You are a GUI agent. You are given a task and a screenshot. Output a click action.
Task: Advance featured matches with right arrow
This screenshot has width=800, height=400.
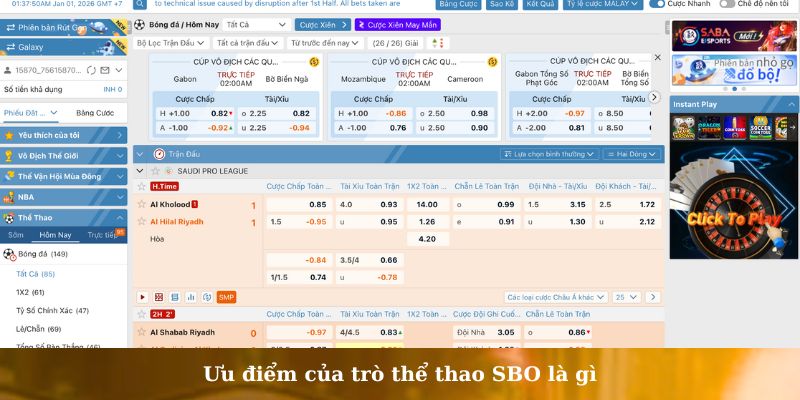click(654, 97)
